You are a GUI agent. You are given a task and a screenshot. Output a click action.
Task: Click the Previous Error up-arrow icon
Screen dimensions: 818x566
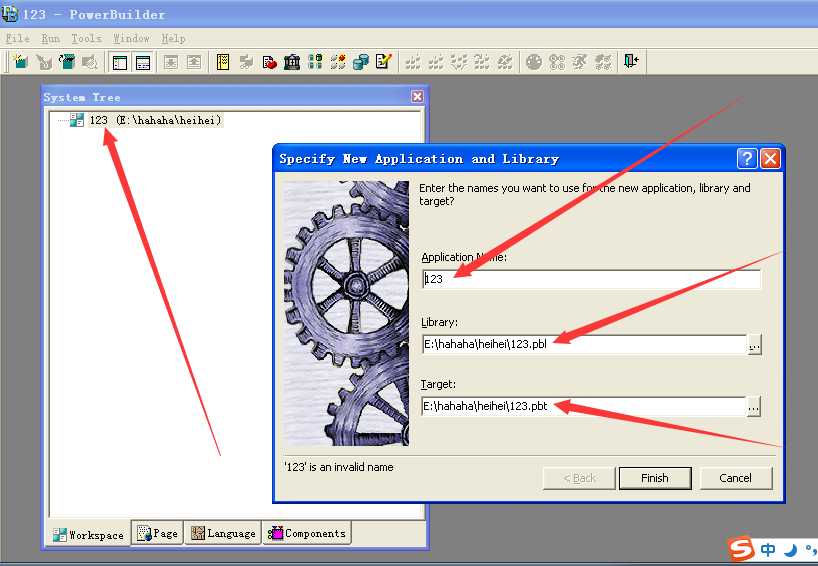pos(194,62)
